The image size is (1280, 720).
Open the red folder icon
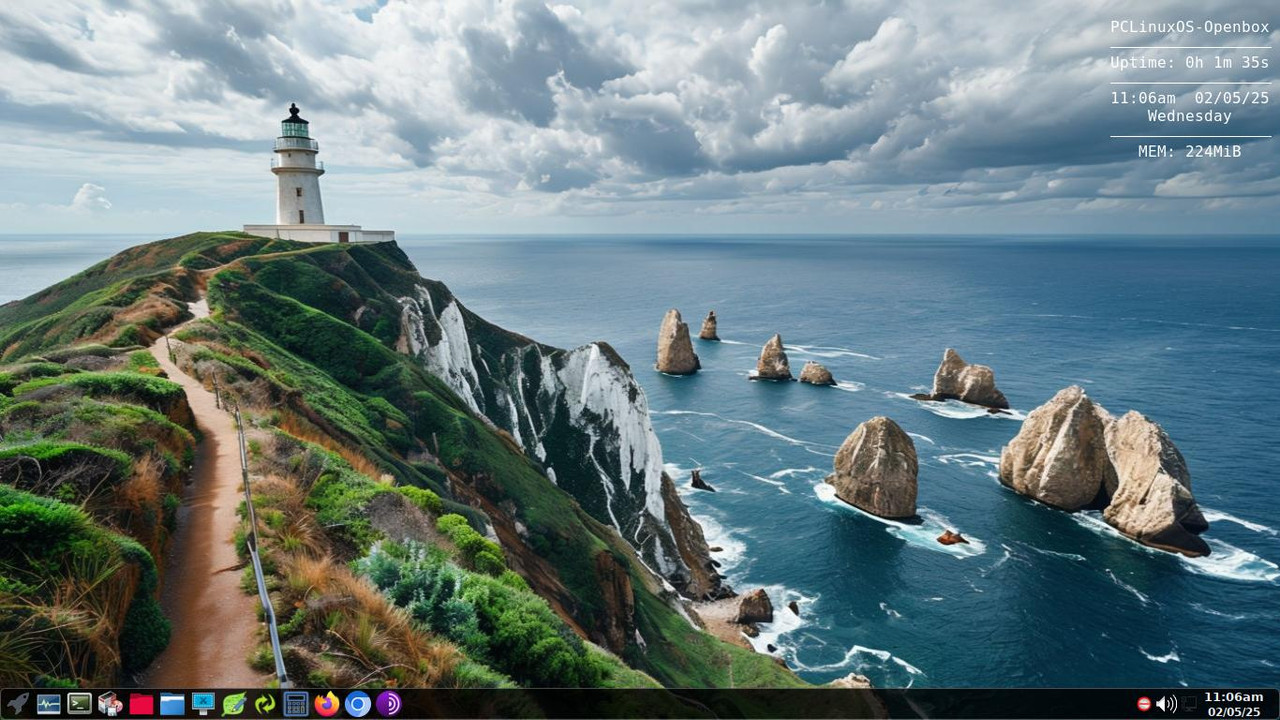coord(141,704)
